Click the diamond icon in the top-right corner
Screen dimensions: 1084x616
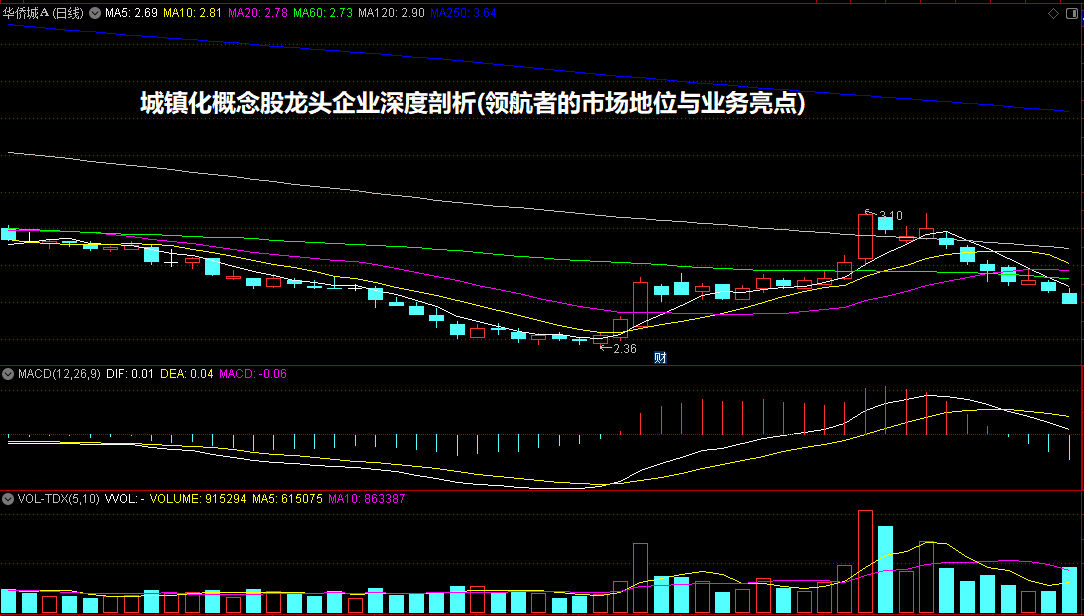[x=1054, y=13]
